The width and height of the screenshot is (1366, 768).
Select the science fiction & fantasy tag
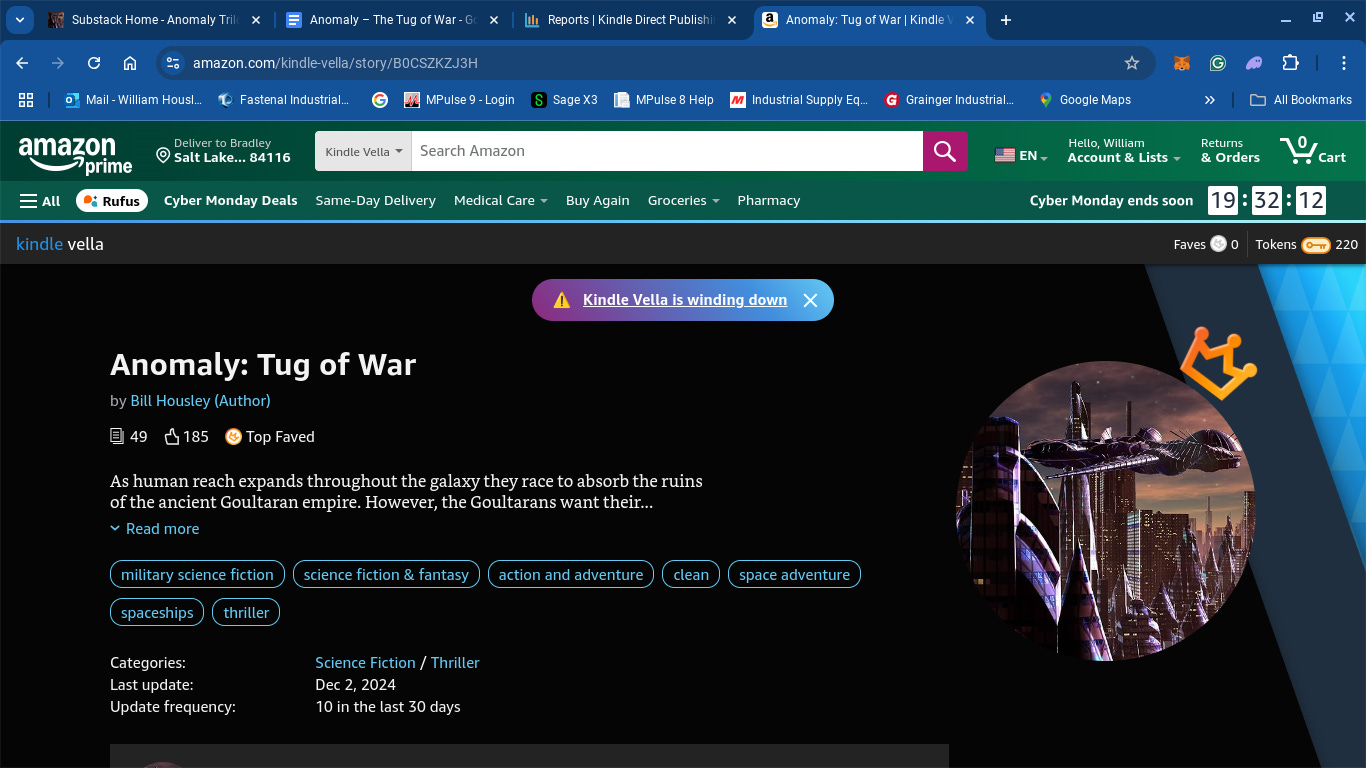point(386,575)
